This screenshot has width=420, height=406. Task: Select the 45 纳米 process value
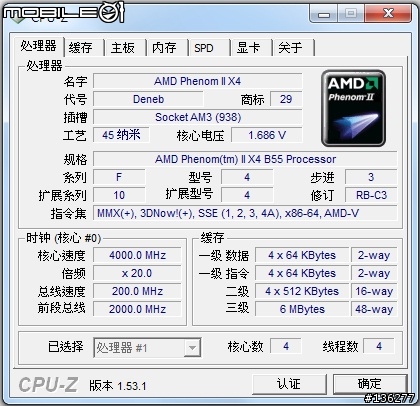121,135
